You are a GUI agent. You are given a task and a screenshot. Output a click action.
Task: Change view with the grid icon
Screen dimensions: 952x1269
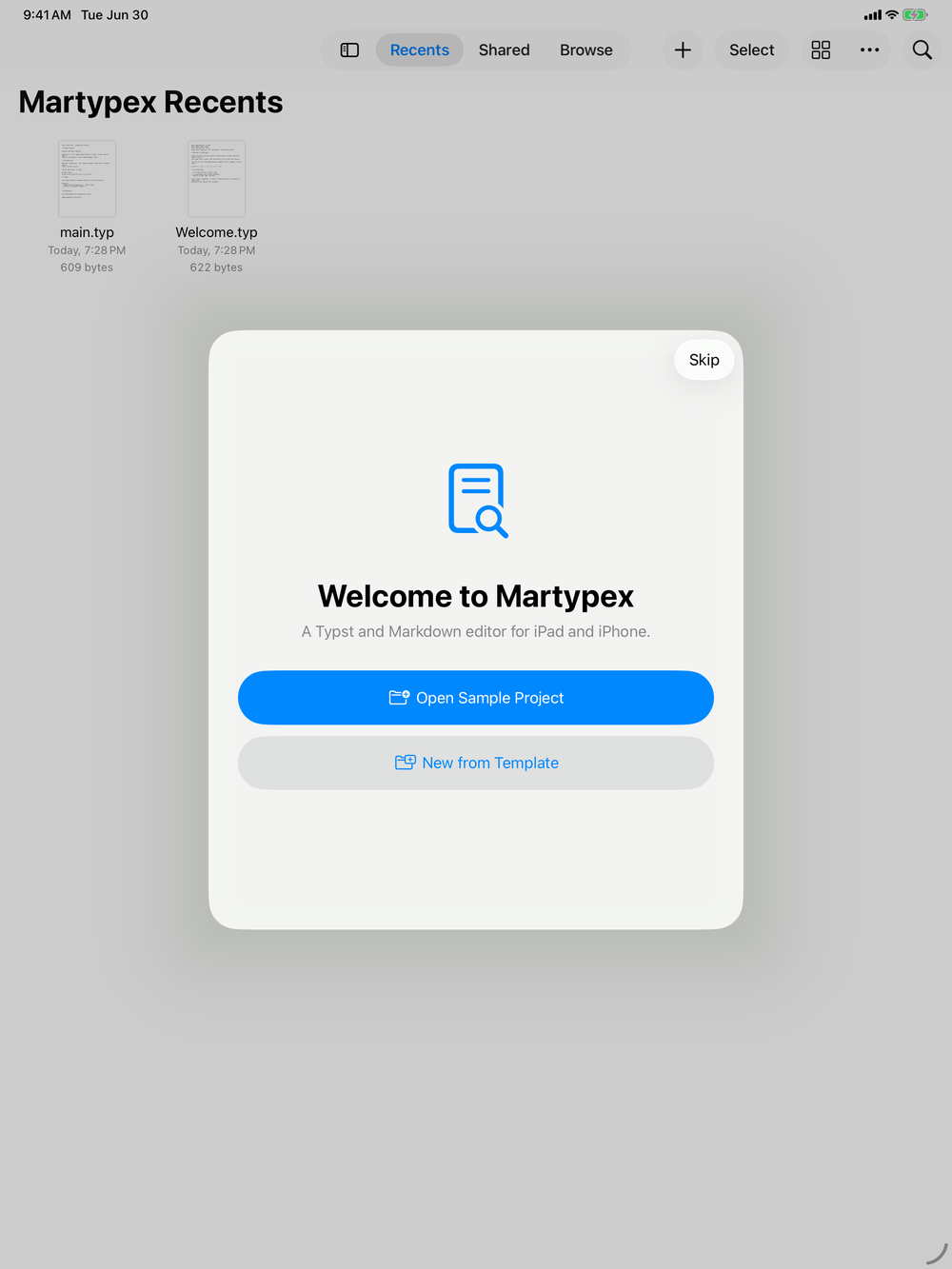coord(821,50)
